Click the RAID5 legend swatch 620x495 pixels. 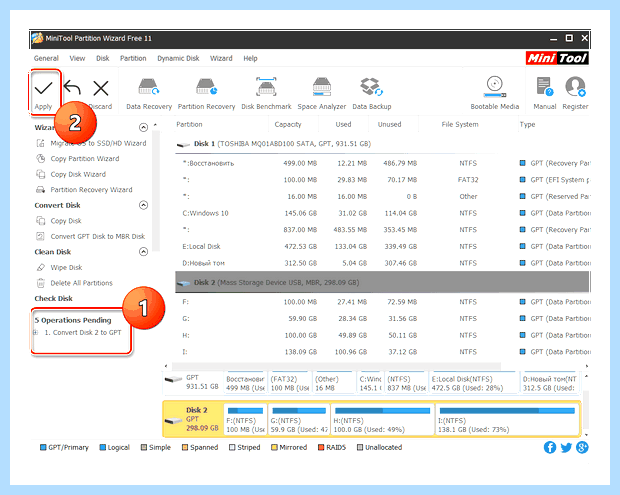click(x=321, y=448)
